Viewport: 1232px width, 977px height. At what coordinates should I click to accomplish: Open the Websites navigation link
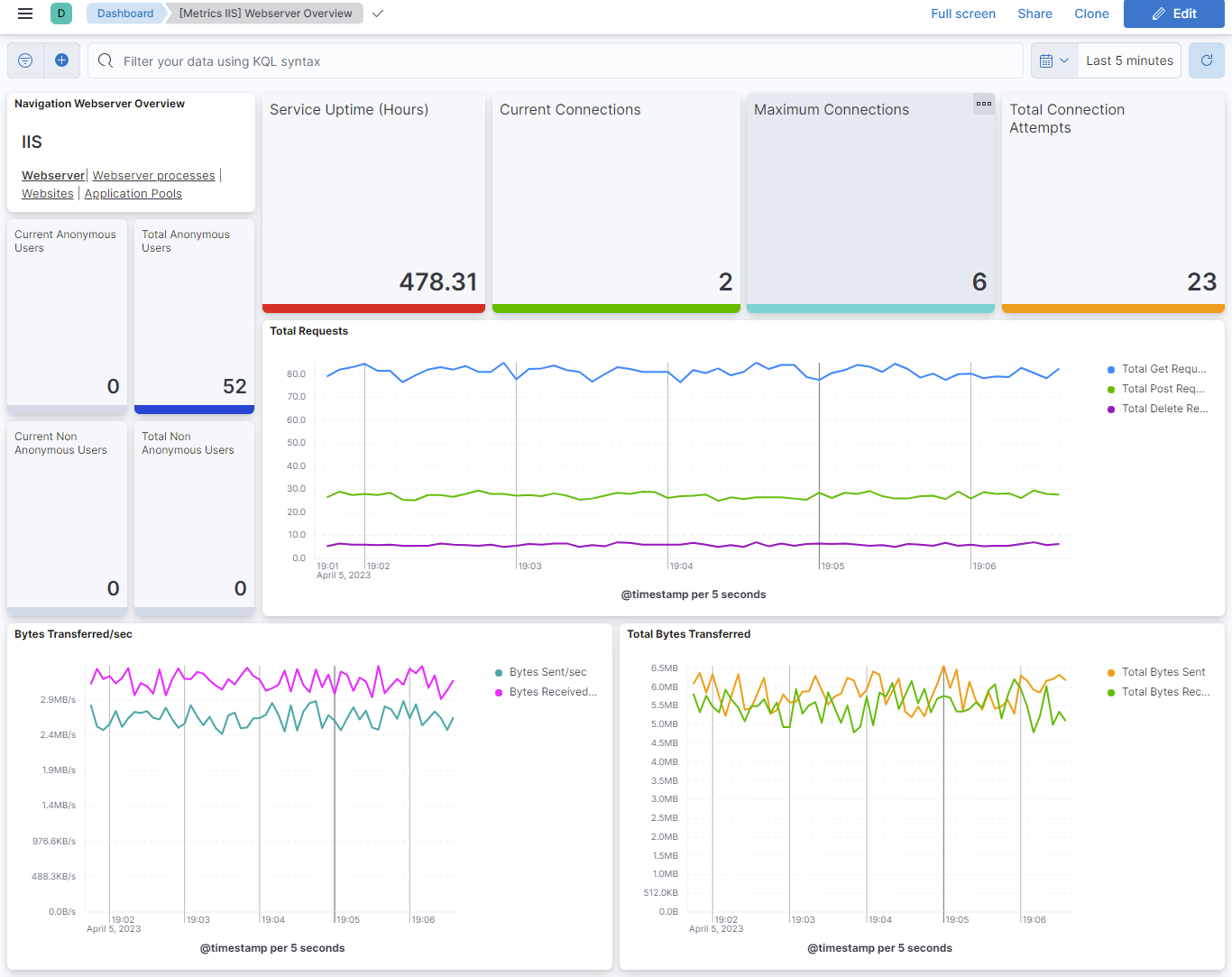pos(47,193)
